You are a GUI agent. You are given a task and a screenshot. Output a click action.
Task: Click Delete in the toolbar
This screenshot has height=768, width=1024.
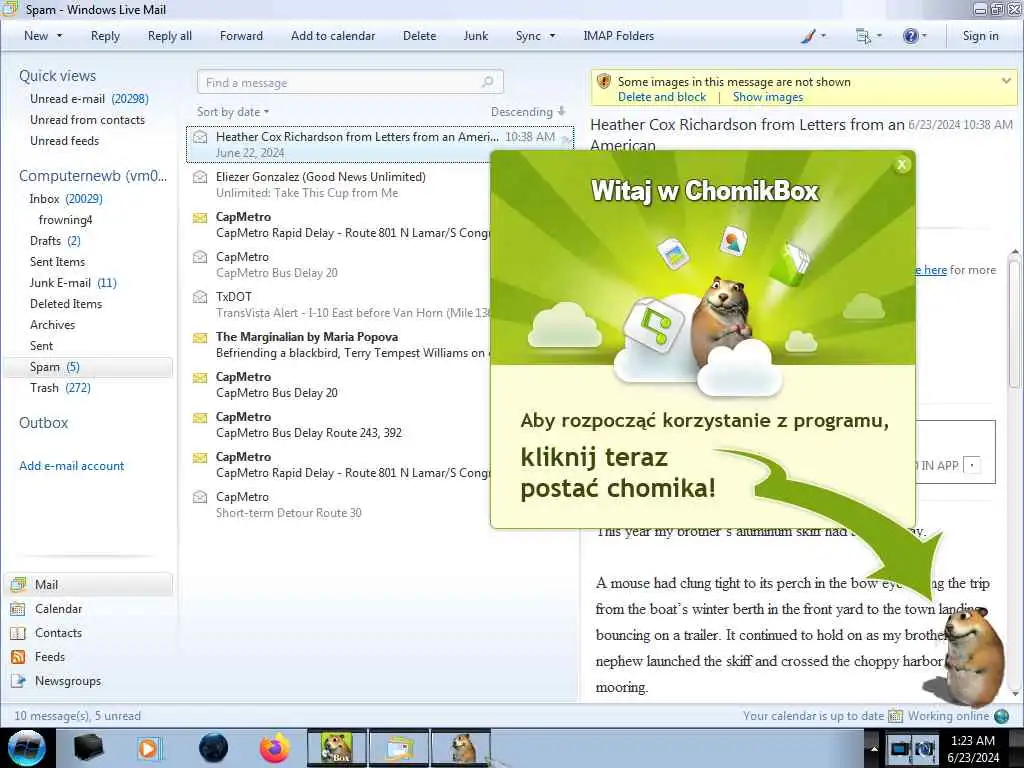coord(419,36)
